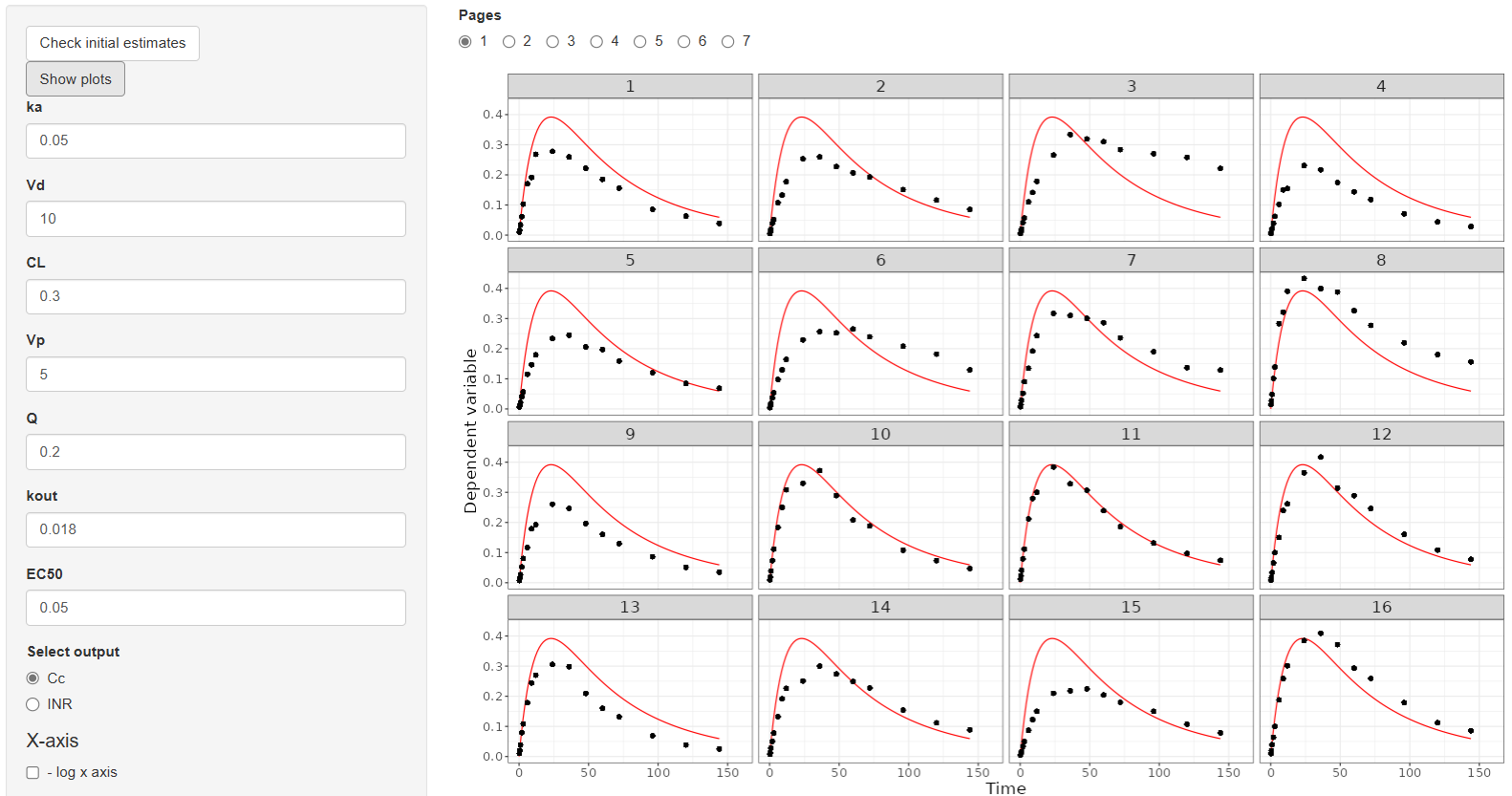The width and height of the screenshot is (1512, 796).
Task: Select page 5 of plots
Action: pos(640,41)
